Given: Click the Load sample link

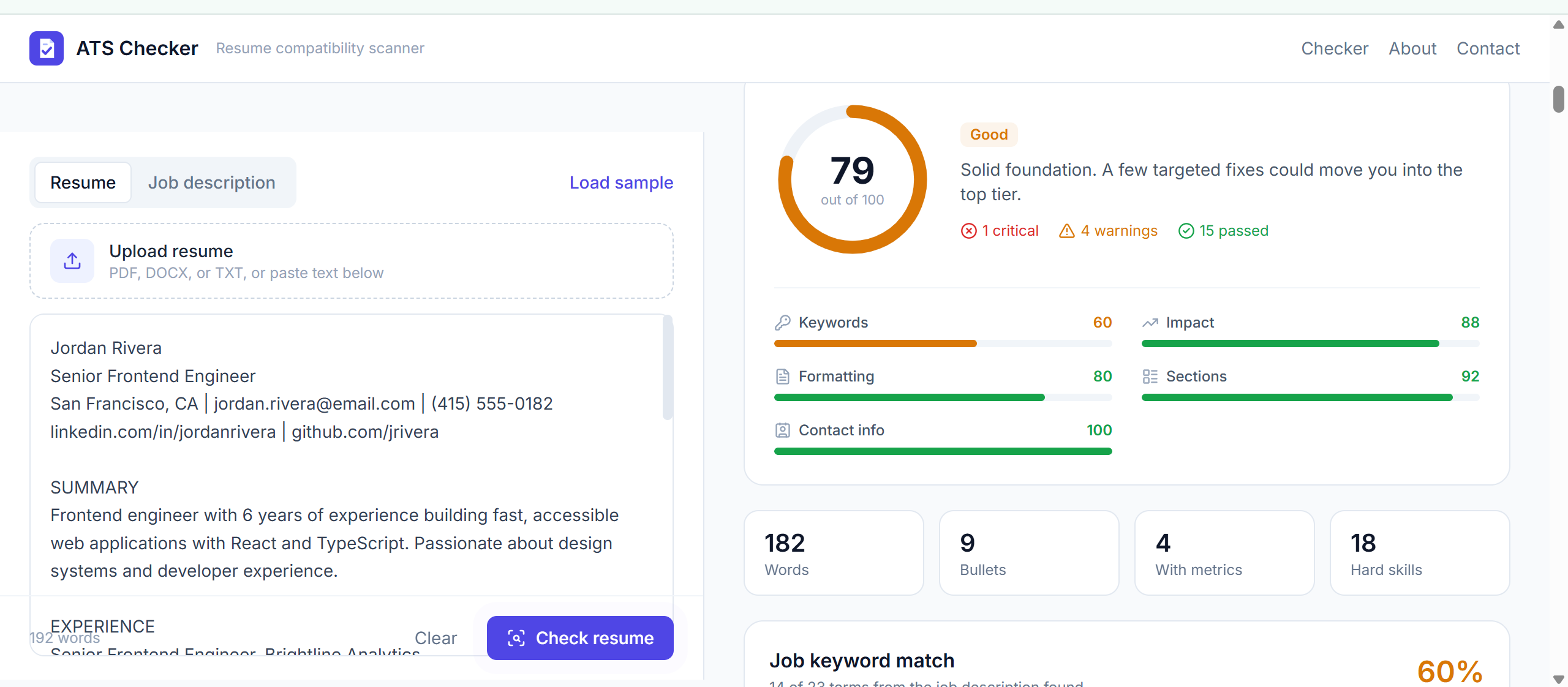Looking at the screenshot, I should (x=621, y=182).
